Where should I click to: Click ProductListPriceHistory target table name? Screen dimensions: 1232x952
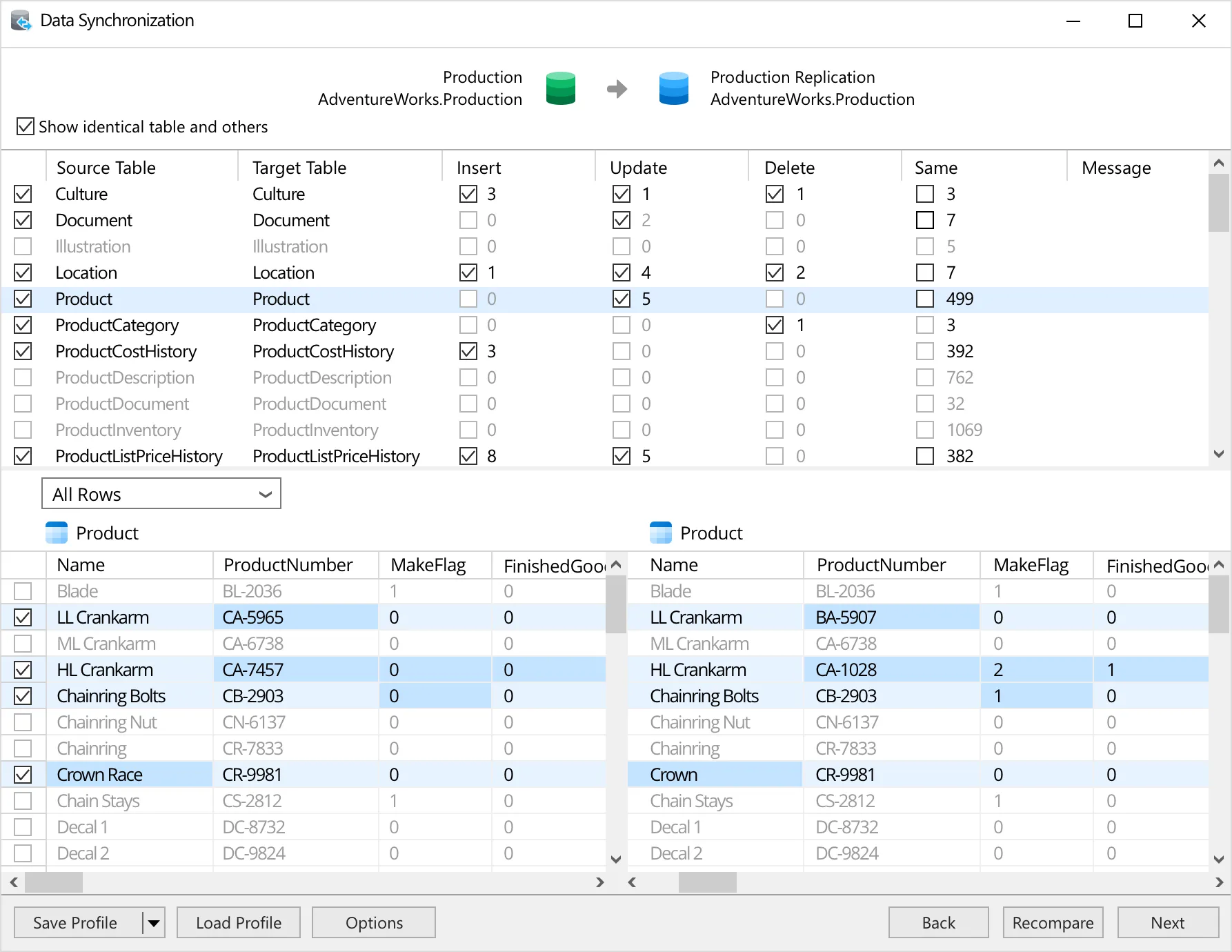click(336, 456)
